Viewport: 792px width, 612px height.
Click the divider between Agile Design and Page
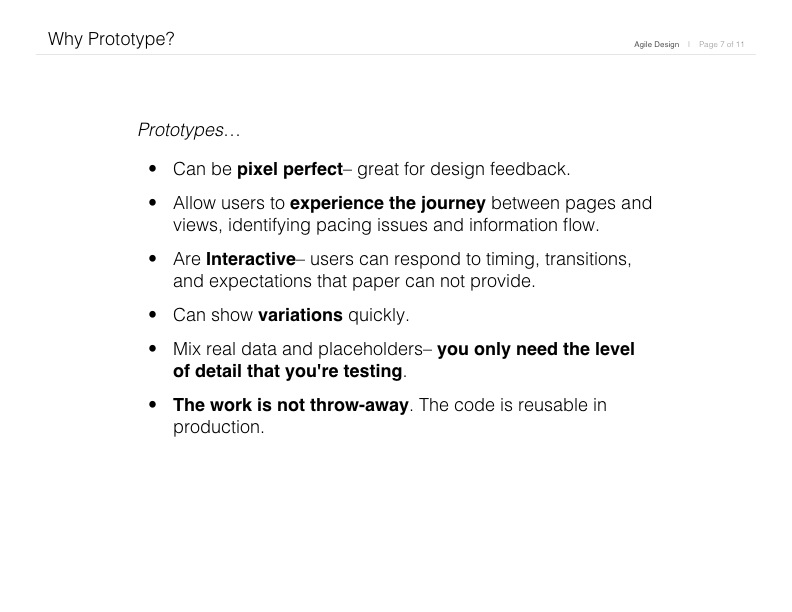[x=689, y=44]
